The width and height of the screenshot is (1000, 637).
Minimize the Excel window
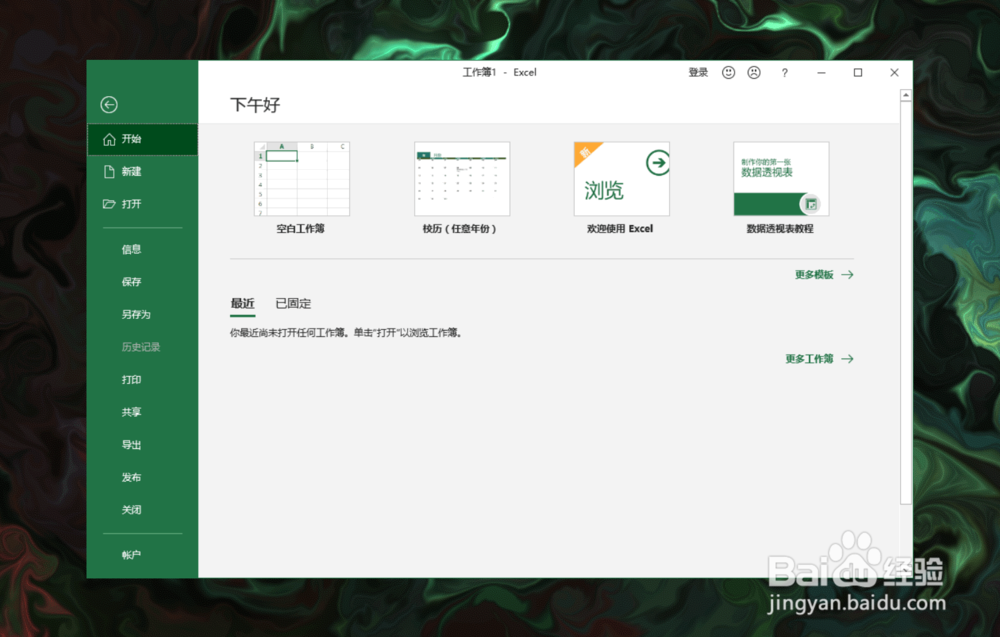821,73
